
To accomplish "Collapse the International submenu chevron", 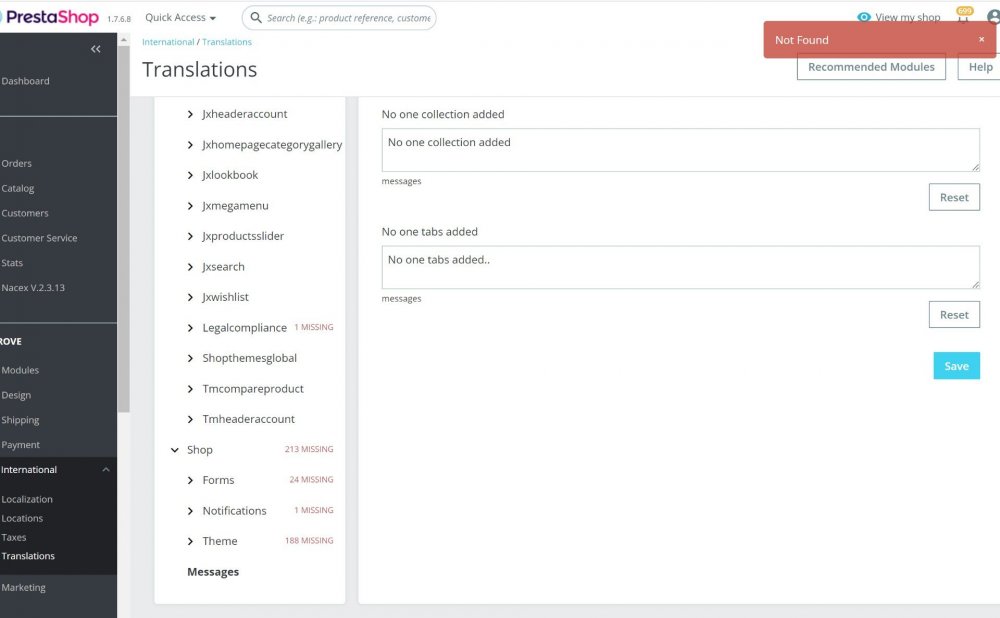I will pos(105,469).
